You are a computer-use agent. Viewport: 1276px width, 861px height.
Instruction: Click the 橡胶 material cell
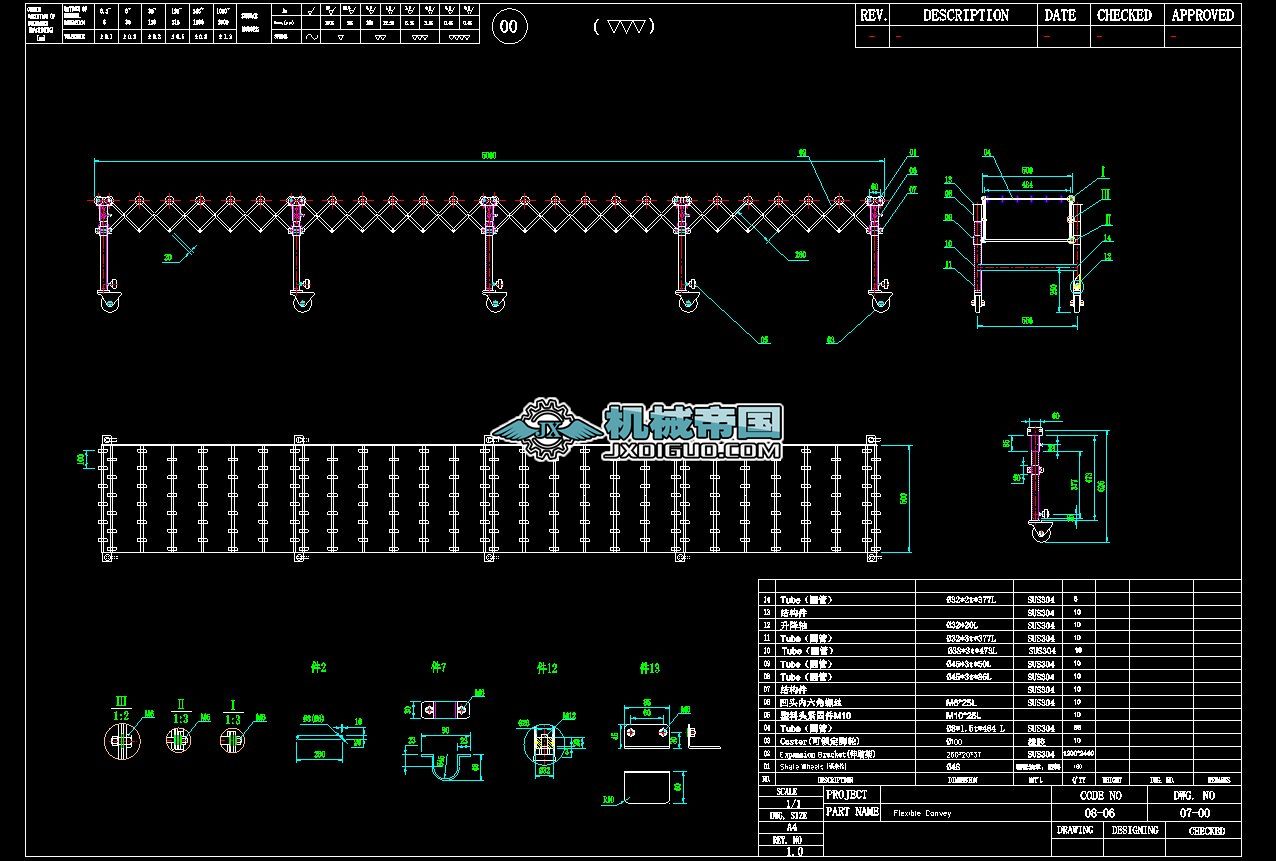(1036, 741)
